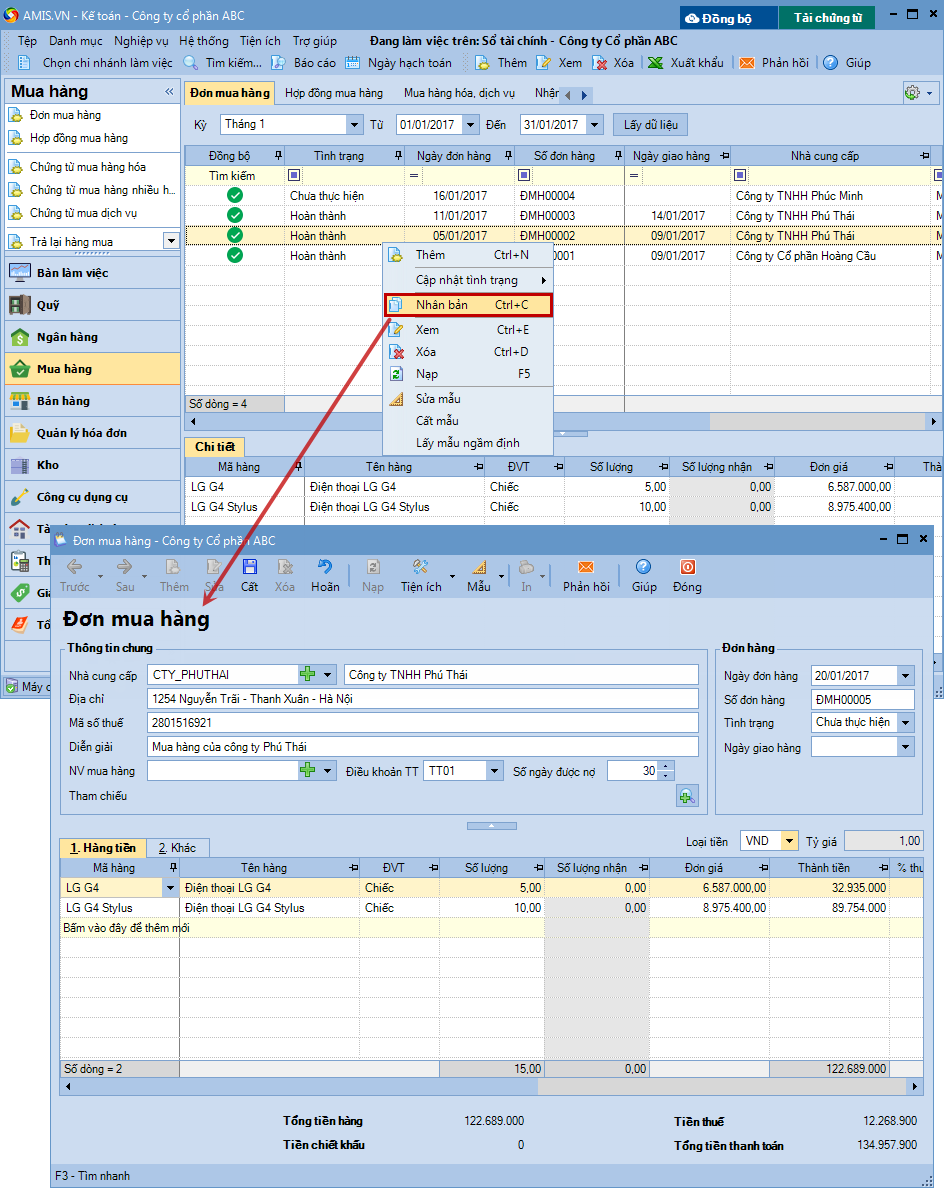
Task: Expand the Tình trạng dropdown
Action: 905,722
